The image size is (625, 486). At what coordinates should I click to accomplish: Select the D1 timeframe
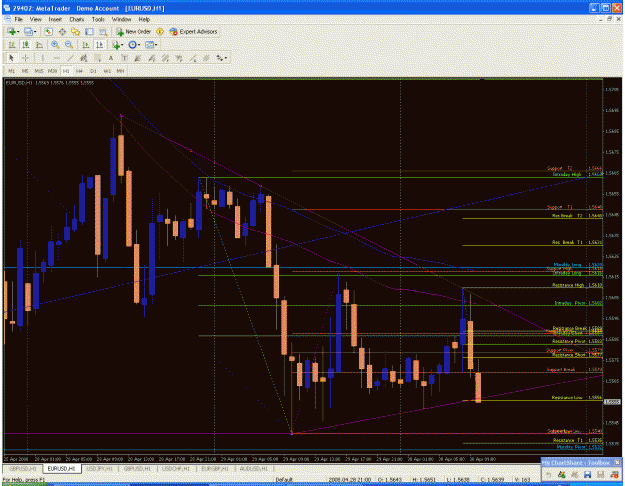[93, 71]
